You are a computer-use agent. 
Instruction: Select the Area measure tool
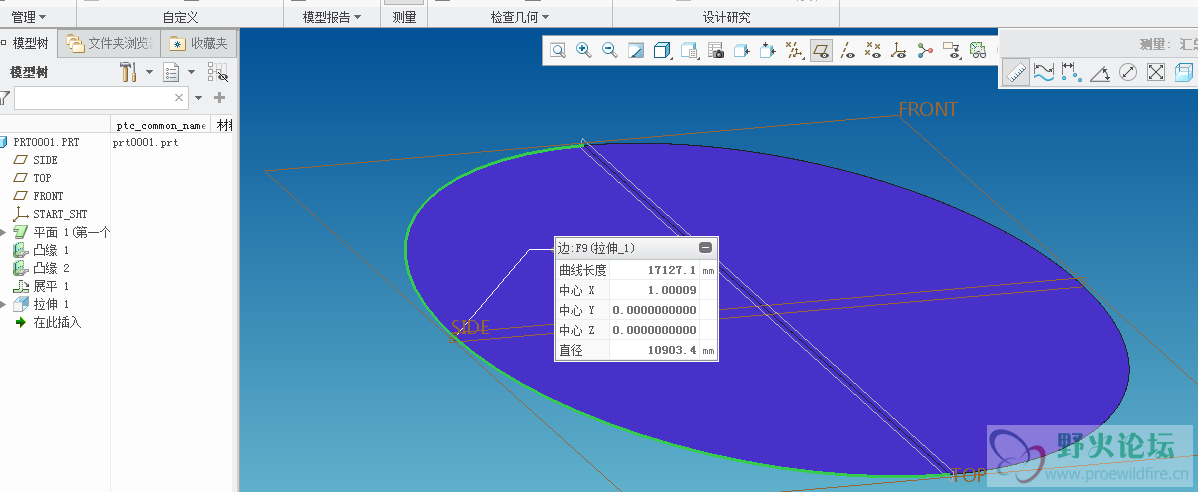click(x=1156, y=73)
